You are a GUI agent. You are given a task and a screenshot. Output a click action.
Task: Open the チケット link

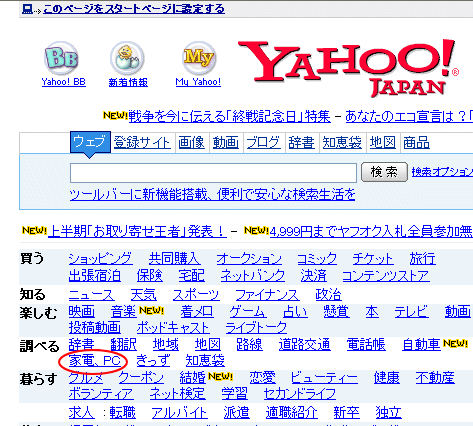point(373,259)
